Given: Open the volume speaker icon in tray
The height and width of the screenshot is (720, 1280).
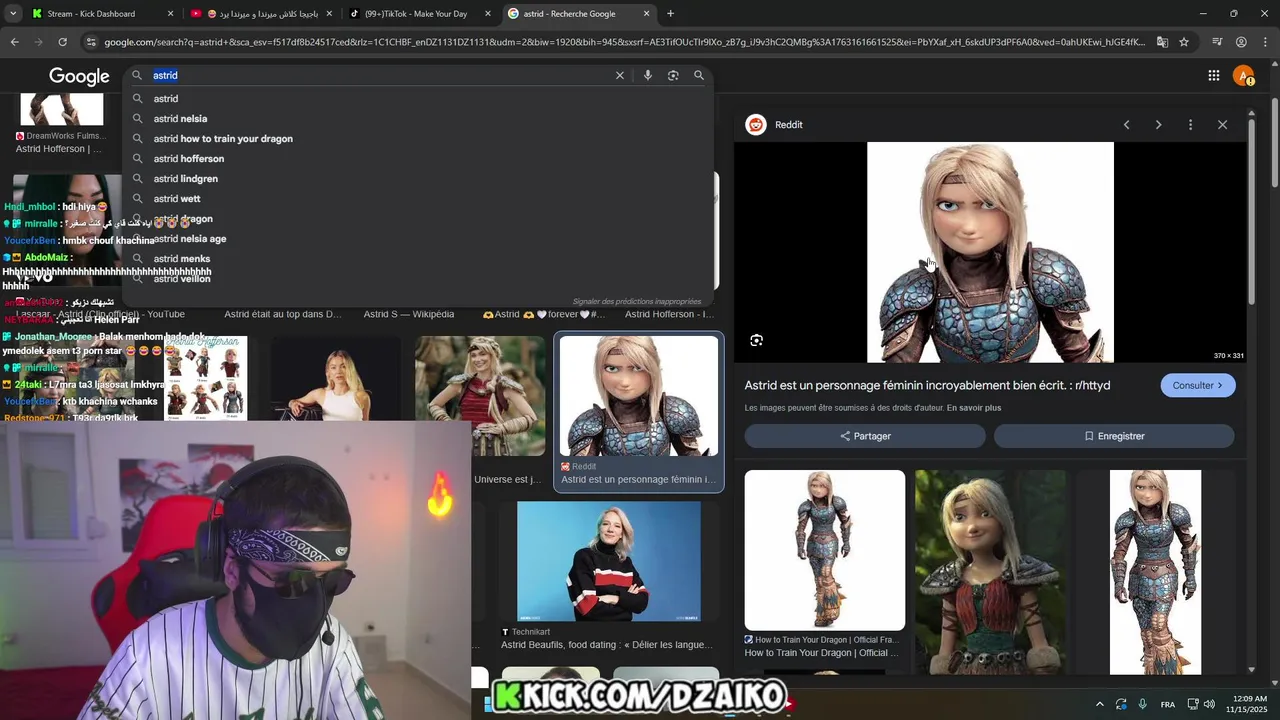Looking at the screenshot, I should tap(1209, 704).
